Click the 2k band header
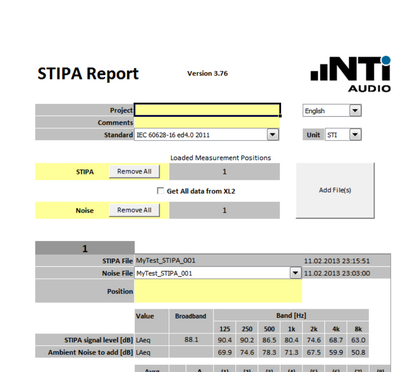Image resolution: width=413 pixels, height=372 pixels. [314, 329]
